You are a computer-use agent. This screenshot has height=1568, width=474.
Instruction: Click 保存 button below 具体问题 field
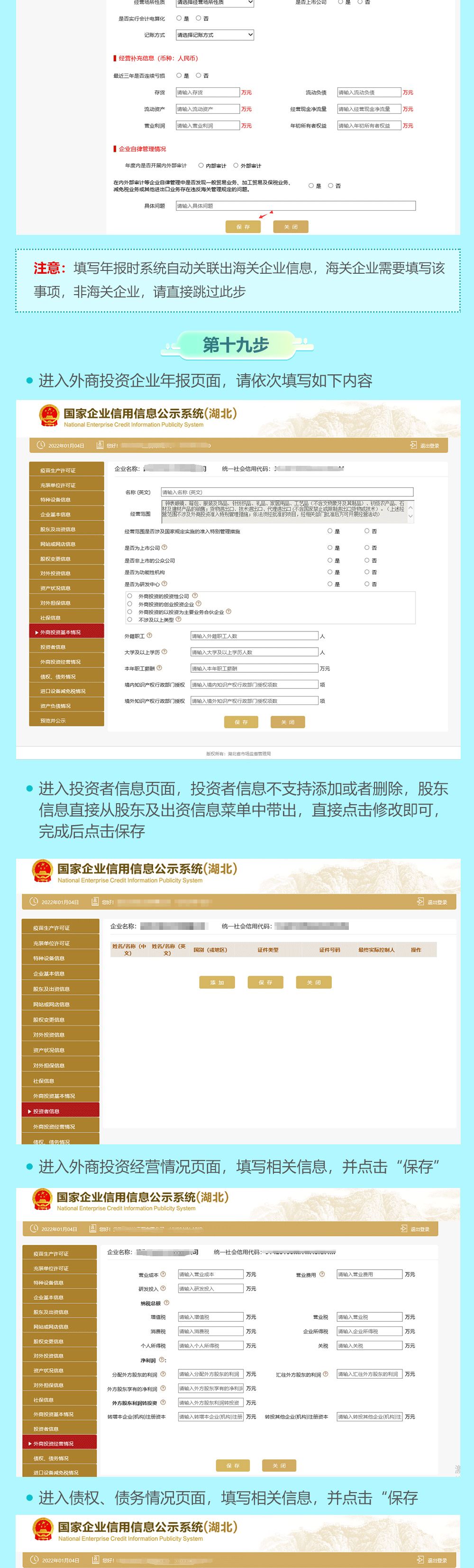(243, 226)
